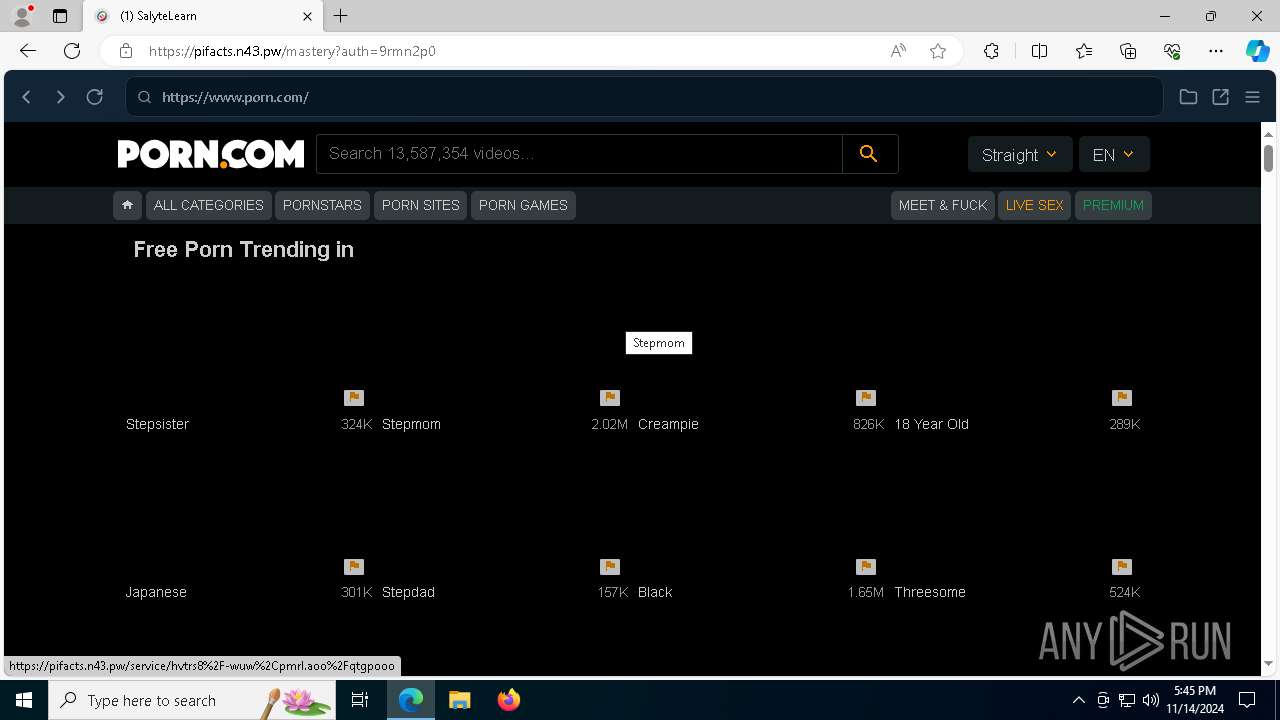Open the Edge profile icon
The width and height of the screenshot is (1280, 720).
[22, 16]
